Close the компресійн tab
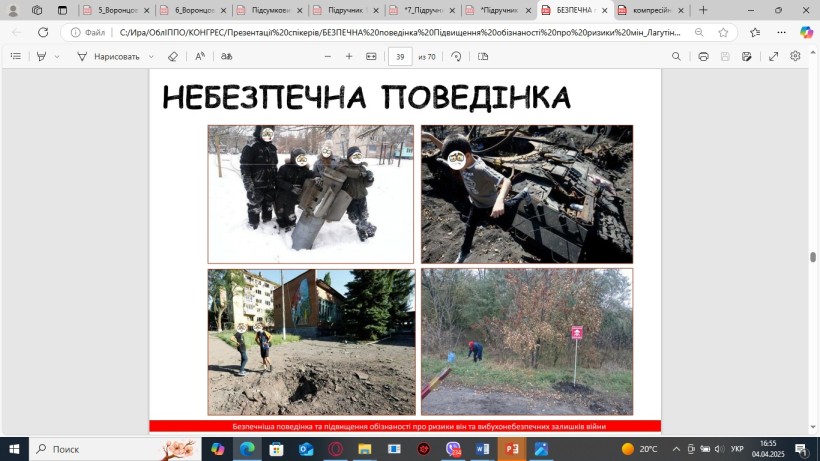Screen dimensions: 820x461 point(681,10)
